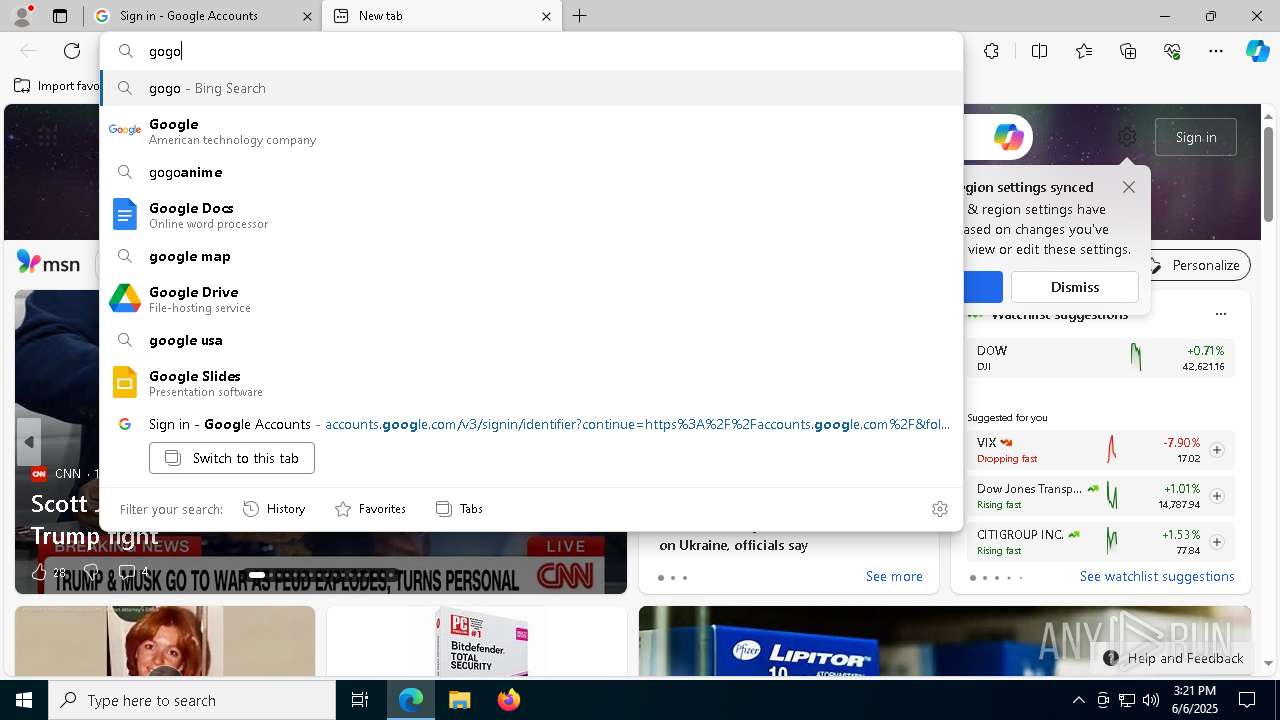Click the Switch to this tab button
This screenshot has width=1280, height=720.
point(232,458)
